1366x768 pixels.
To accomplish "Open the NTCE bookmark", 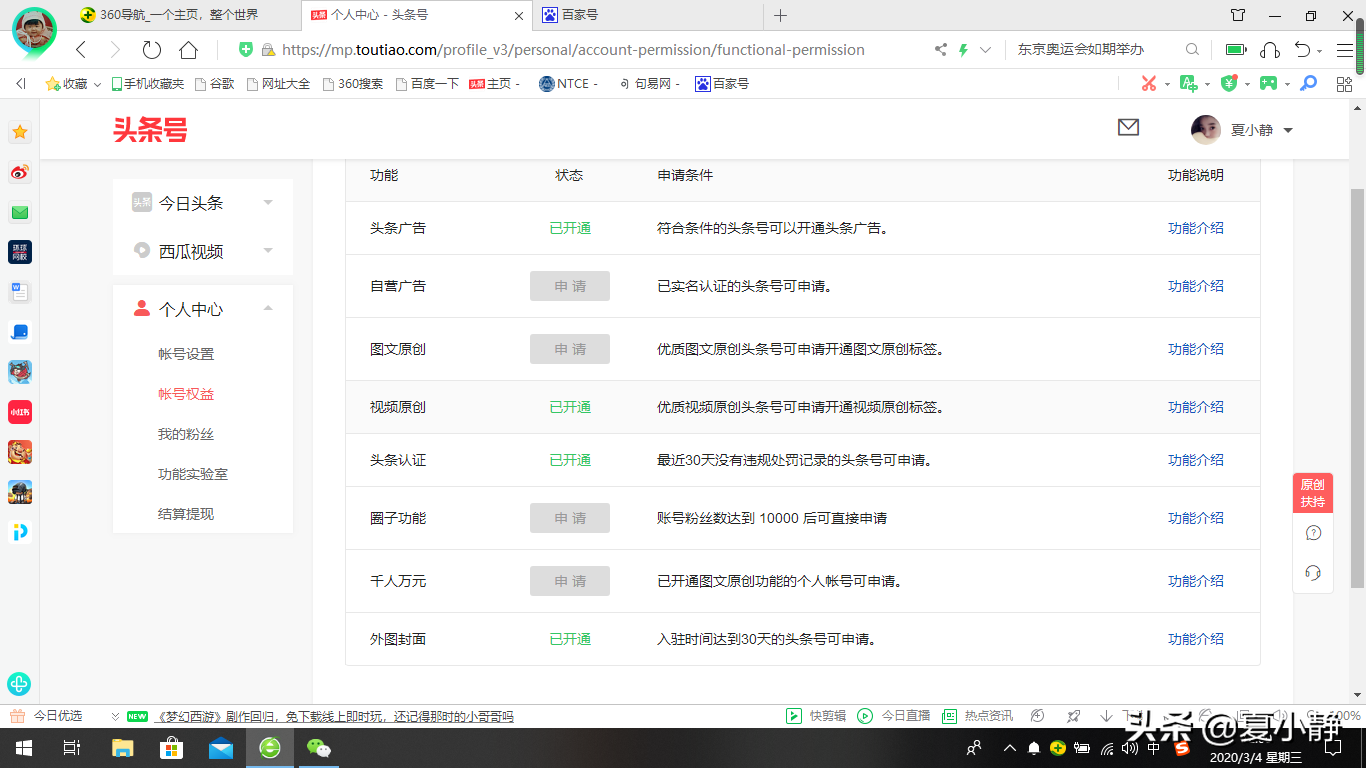I will tap(568, 84).
